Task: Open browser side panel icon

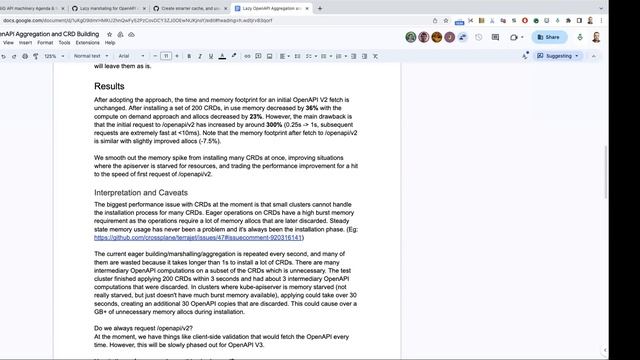Action: coord(579,20)
